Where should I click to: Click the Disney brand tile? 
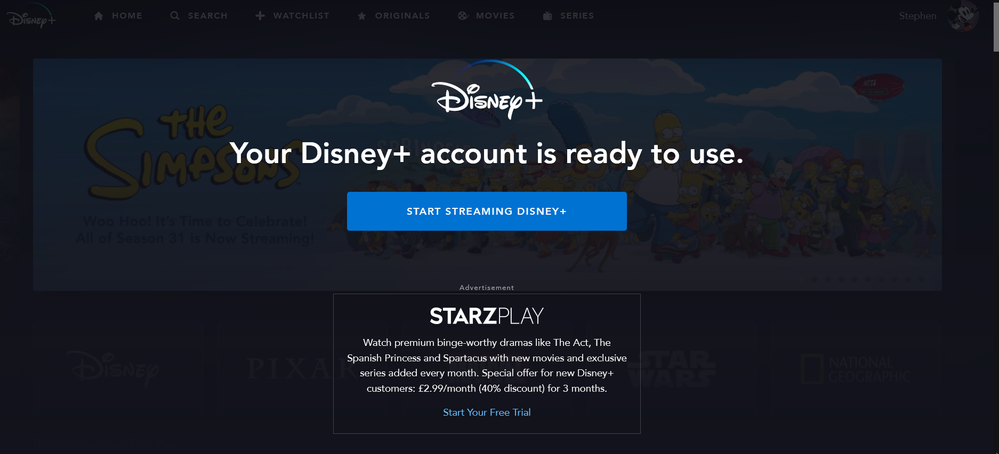pyautogui.click(x=124, y=367)
